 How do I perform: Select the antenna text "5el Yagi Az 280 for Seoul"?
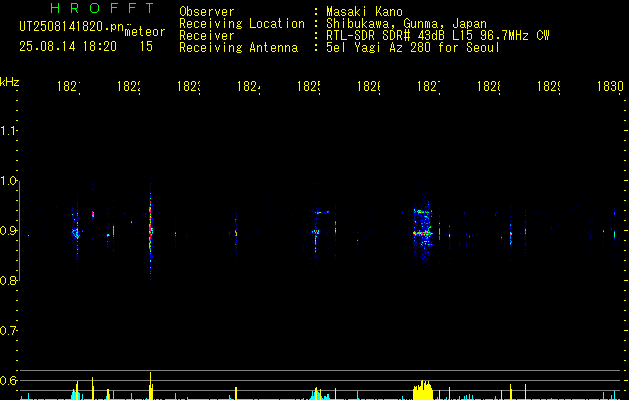click(x=413, y=48)
